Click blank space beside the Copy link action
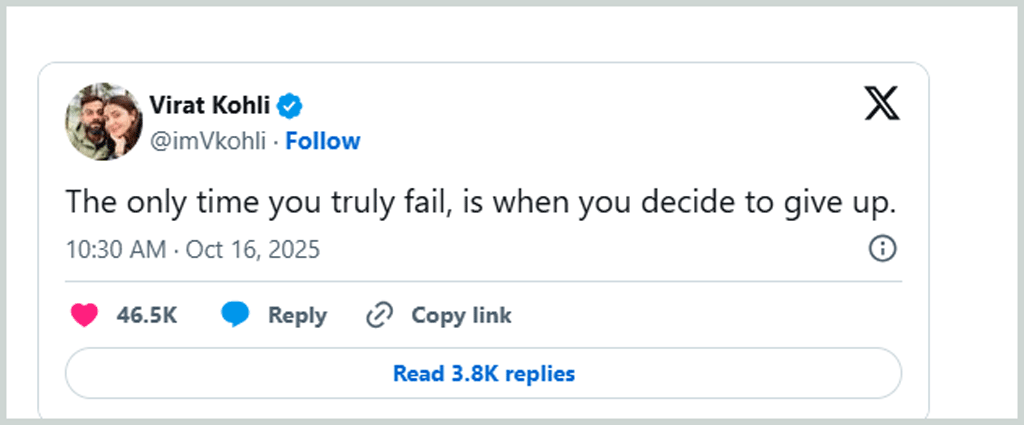1024x425 pixels. point(700,316)
